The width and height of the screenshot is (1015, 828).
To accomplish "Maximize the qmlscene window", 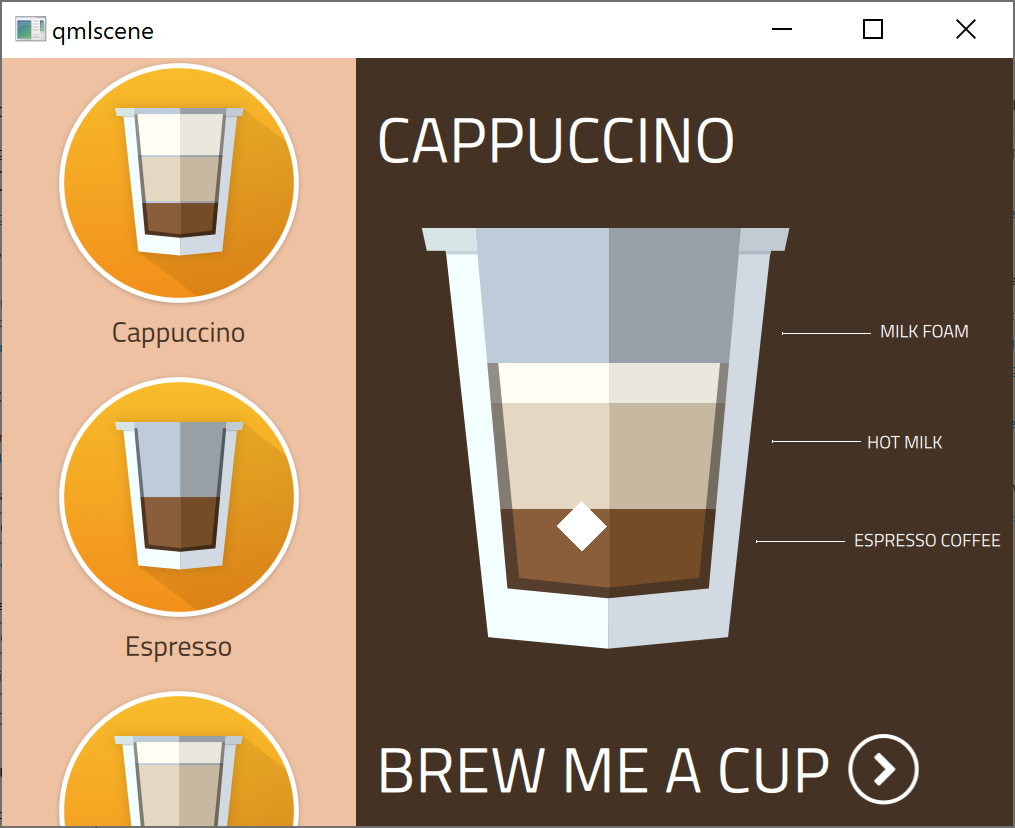I will pyautogui.click(x=872, y=30).
